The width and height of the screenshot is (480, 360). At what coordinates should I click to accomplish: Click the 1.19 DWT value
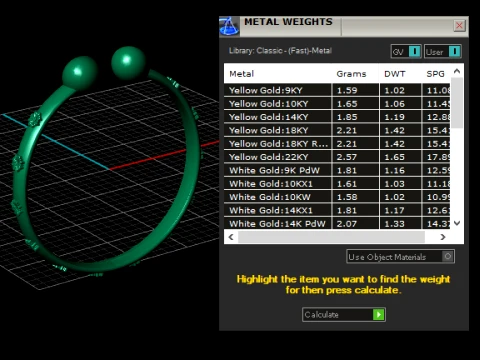coord(395,117)
